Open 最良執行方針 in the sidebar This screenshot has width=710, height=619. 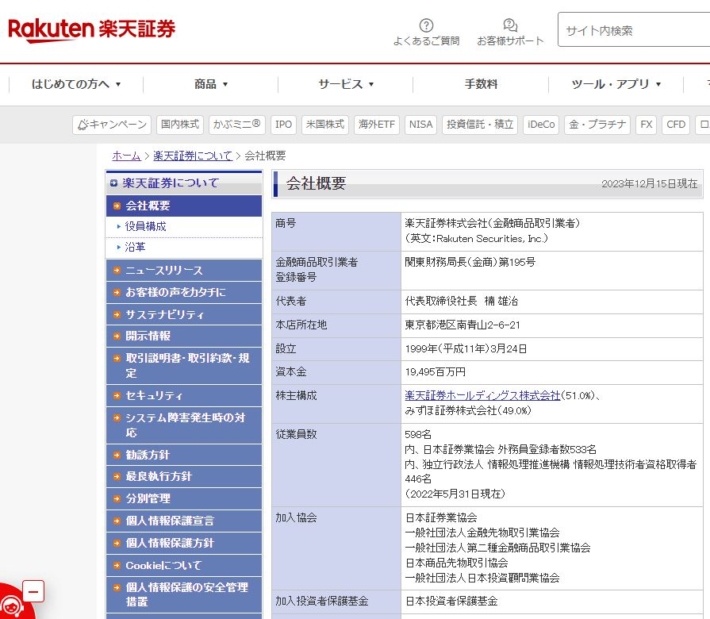184,476
